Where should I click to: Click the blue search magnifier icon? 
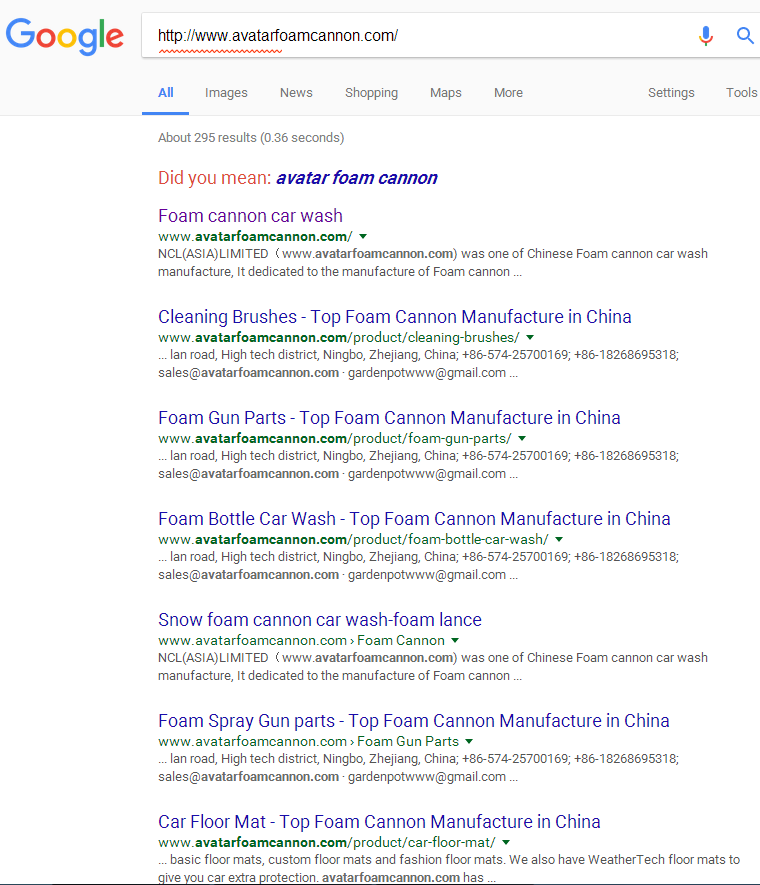[745, 36]
